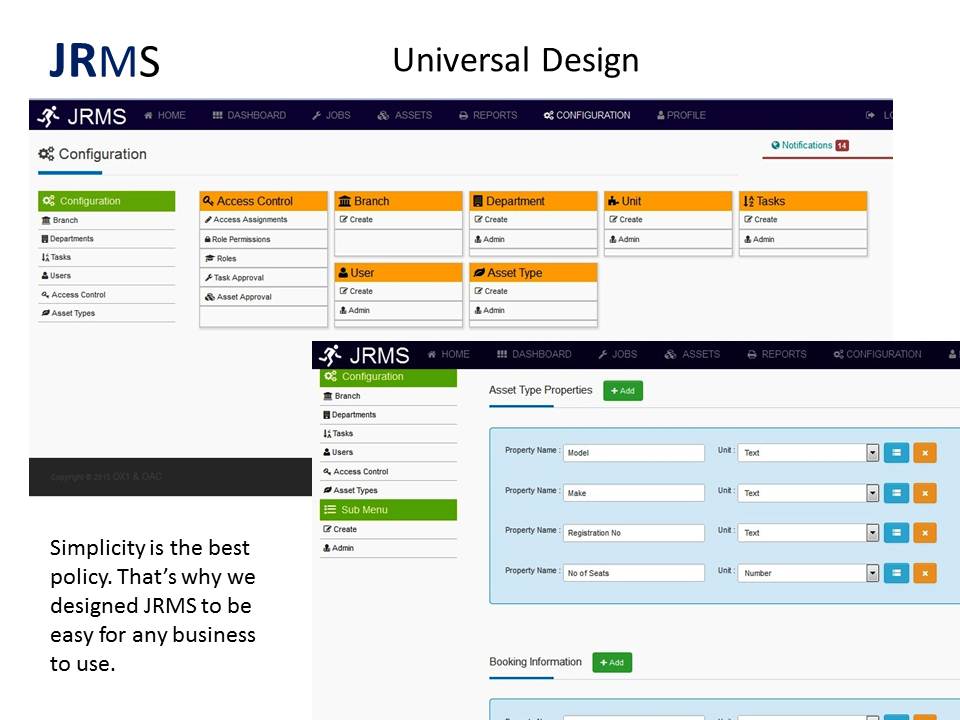This screenshot has height=720, width=960.
Task: Click orange delete X on Registration No row
Action: coord(925,533)
